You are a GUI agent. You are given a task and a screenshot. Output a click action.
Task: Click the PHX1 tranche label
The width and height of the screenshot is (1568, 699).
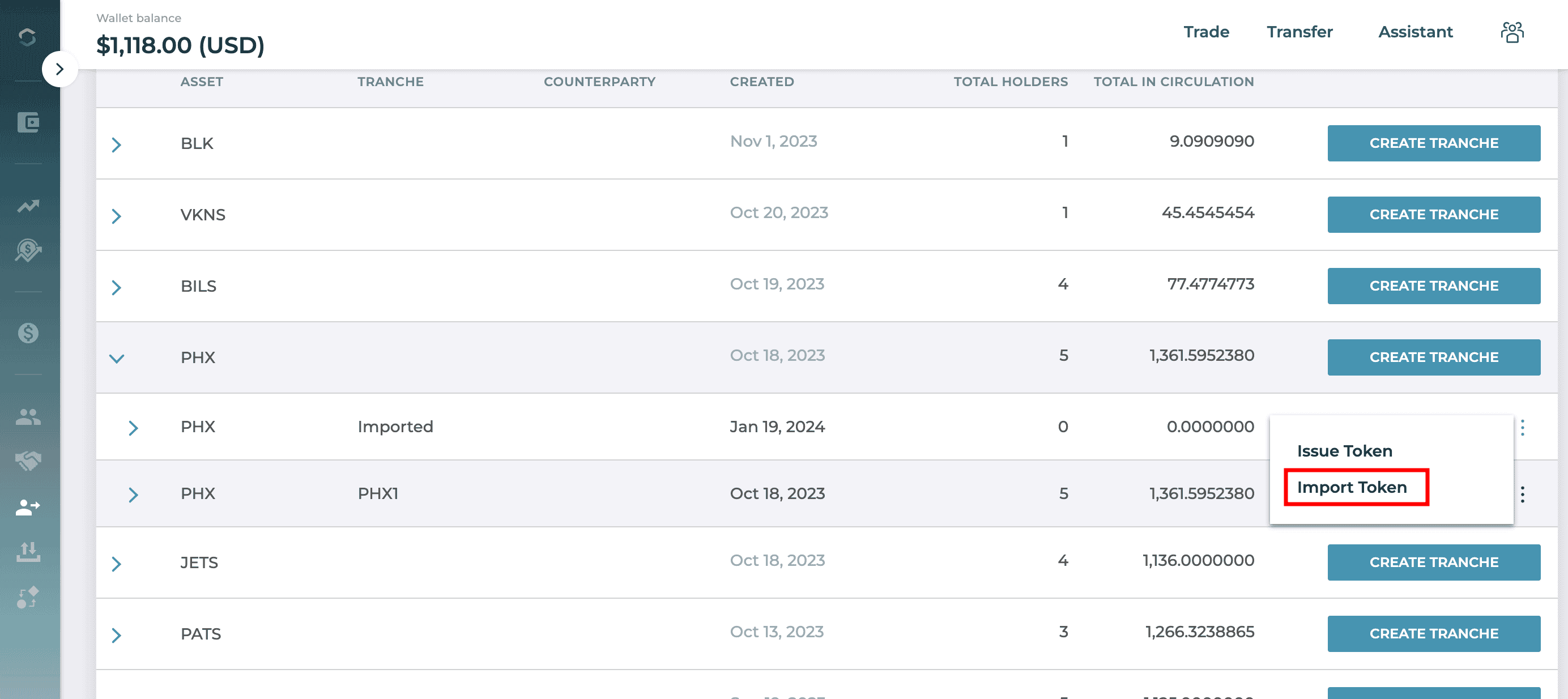click(378, 493)
